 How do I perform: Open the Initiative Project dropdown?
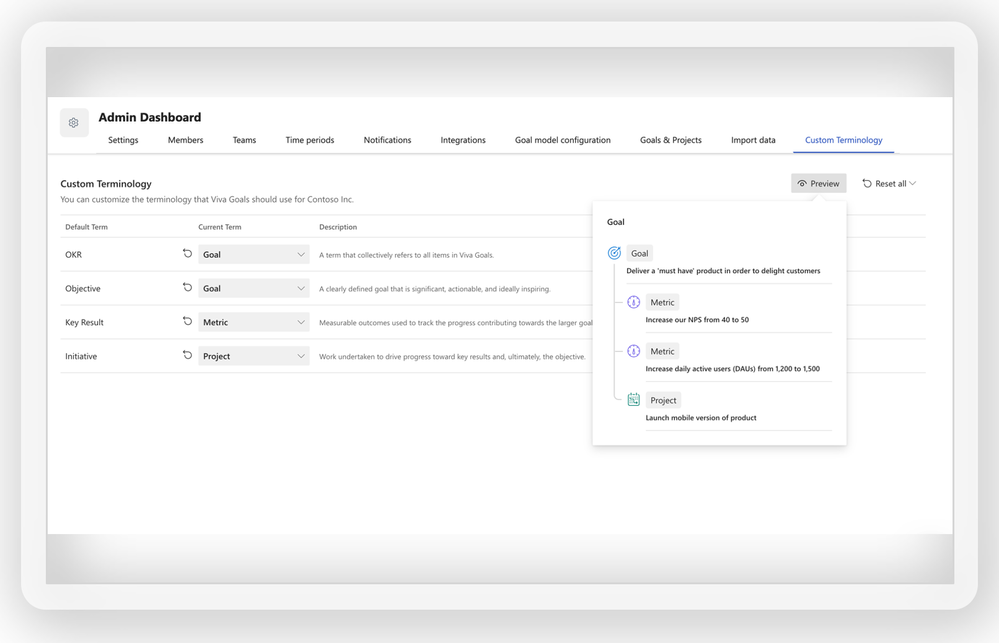click(x=254, y=356)
